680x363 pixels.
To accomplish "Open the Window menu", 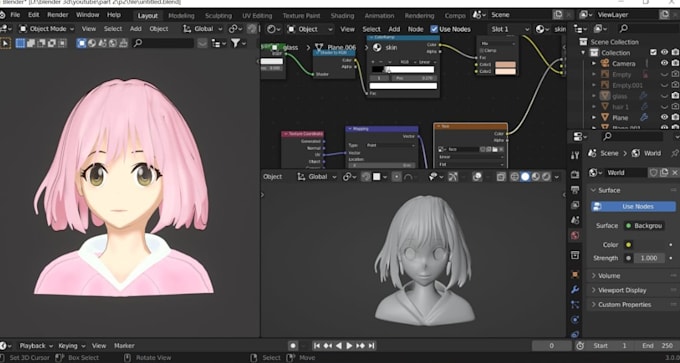I will pyautogui.click(x=88, y=15).
